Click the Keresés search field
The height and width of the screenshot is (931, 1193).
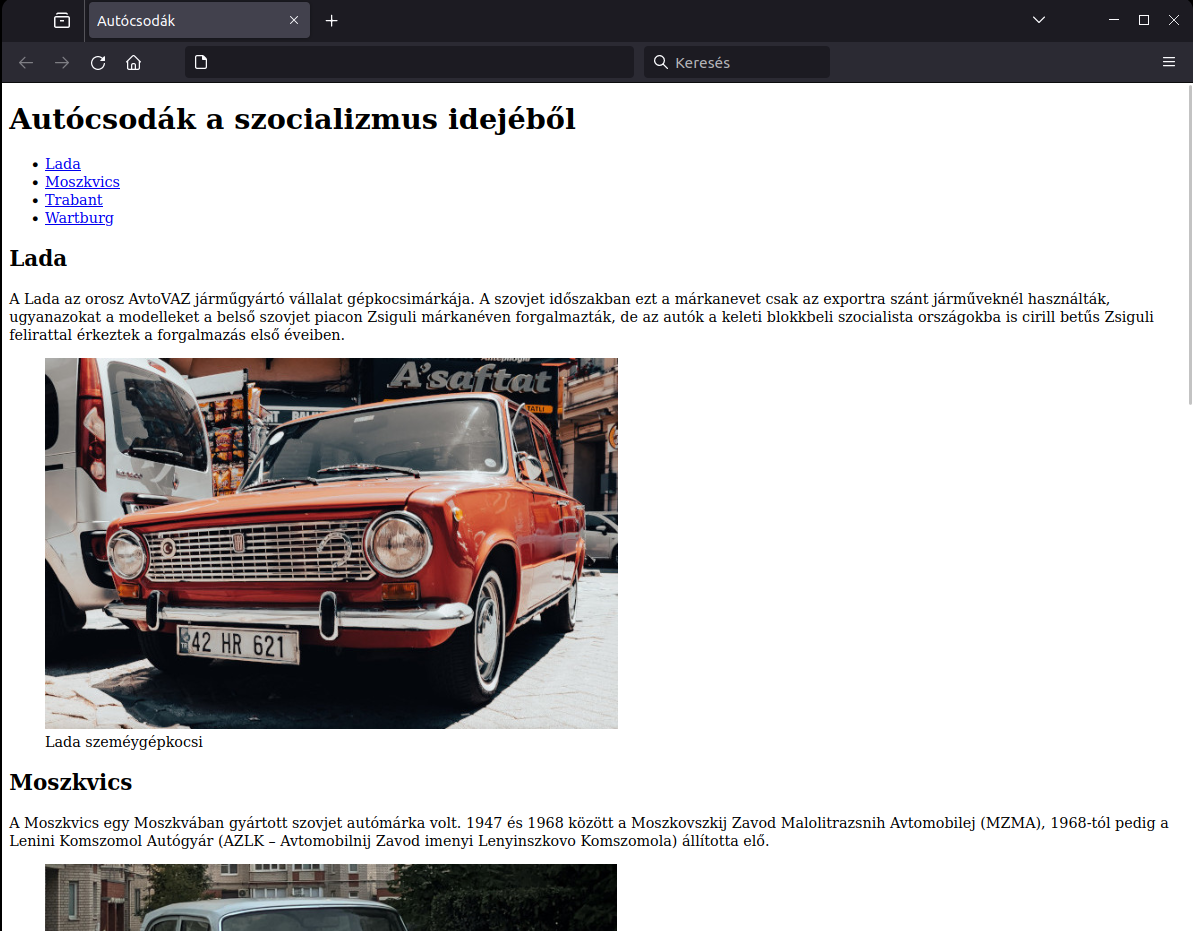pyautogui.click(x=737, y=62)
